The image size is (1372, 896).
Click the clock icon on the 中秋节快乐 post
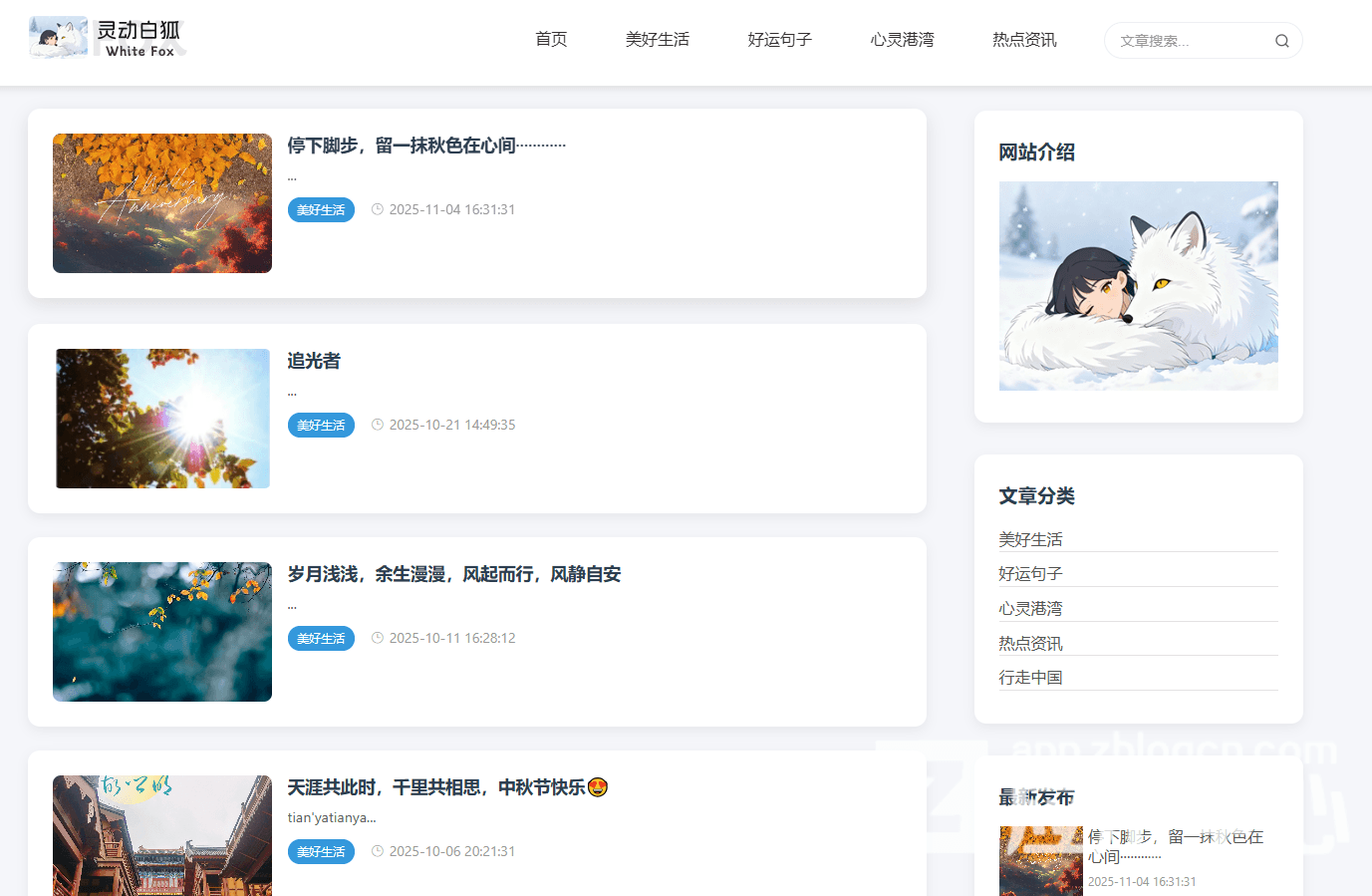coord(377,851)
